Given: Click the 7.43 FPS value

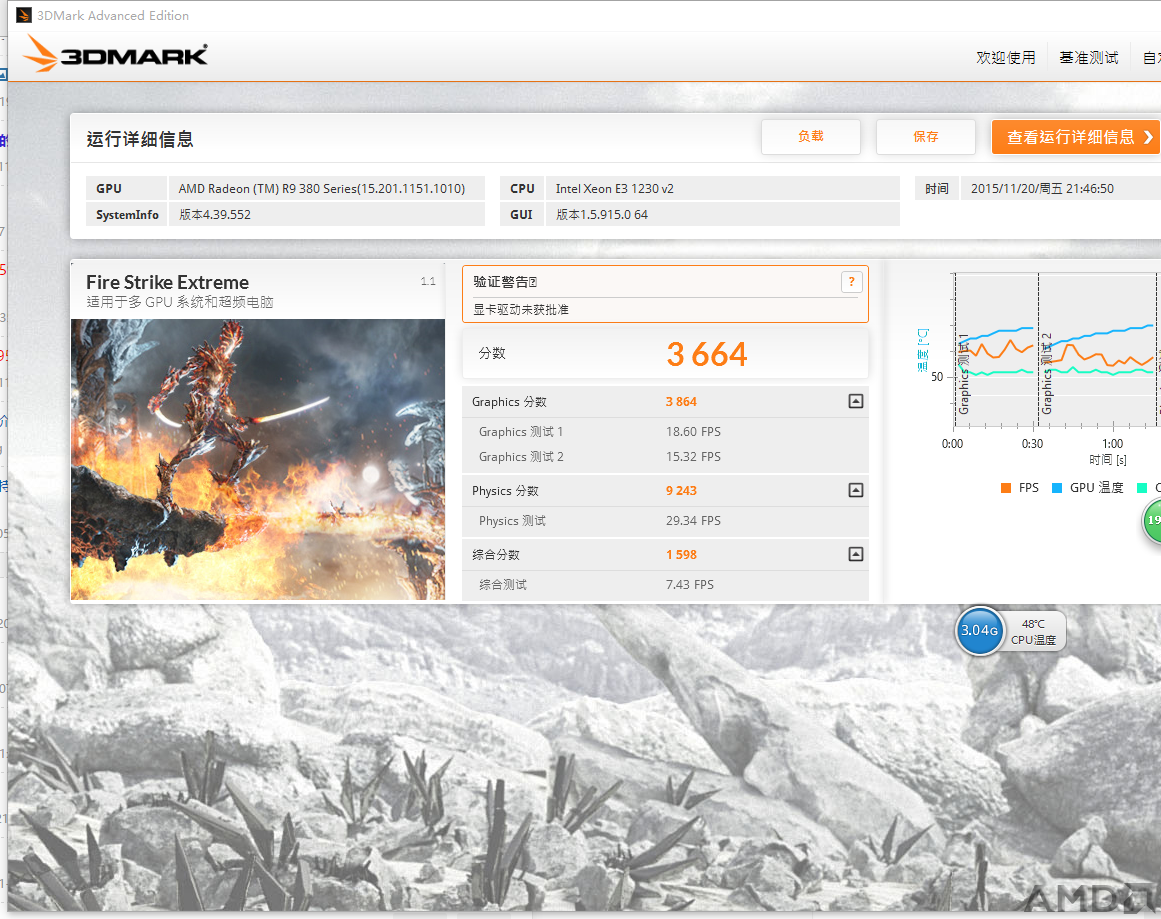Looking at the screenshot, I should [x=689, y=584].
